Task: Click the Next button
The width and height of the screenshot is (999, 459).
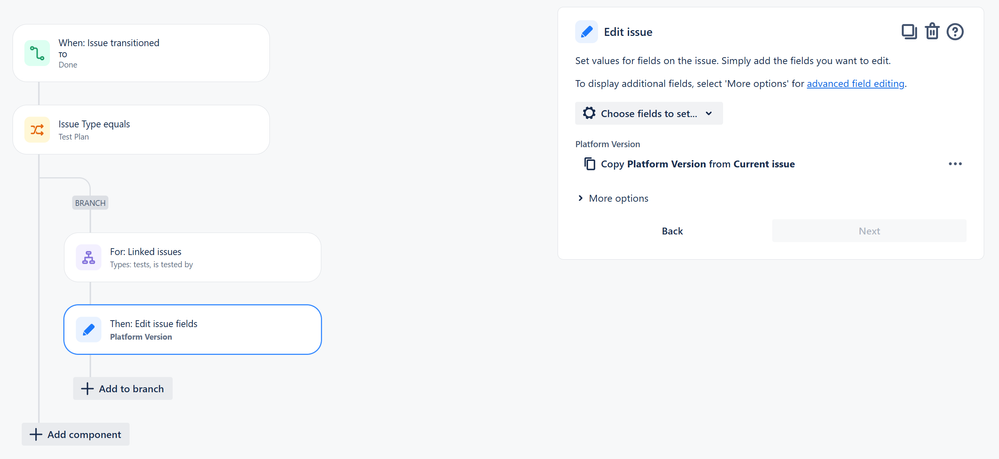Action: (x=869, y=231)
